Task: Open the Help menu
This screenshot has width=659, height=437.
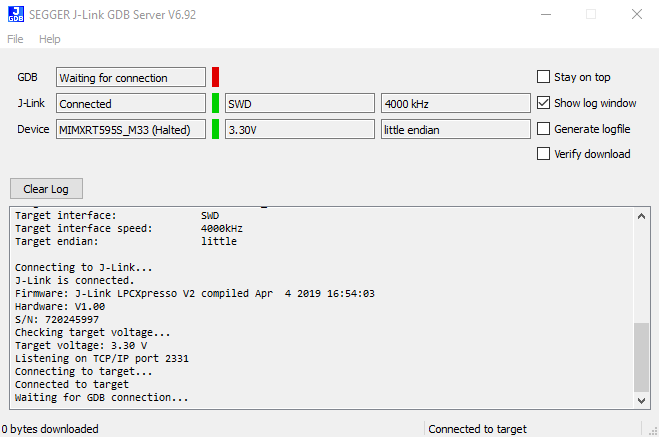Action: point(50,39)
